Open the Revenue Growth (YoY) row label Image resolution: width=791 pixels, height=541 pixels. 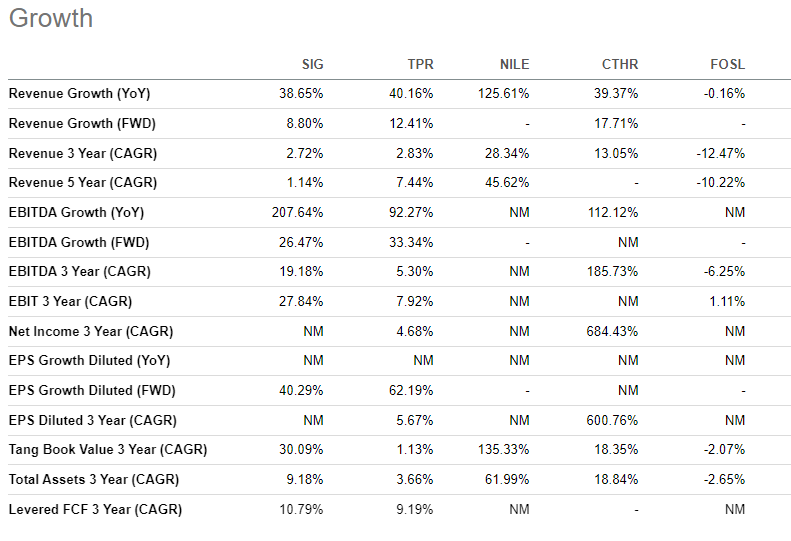click(79, 94)
